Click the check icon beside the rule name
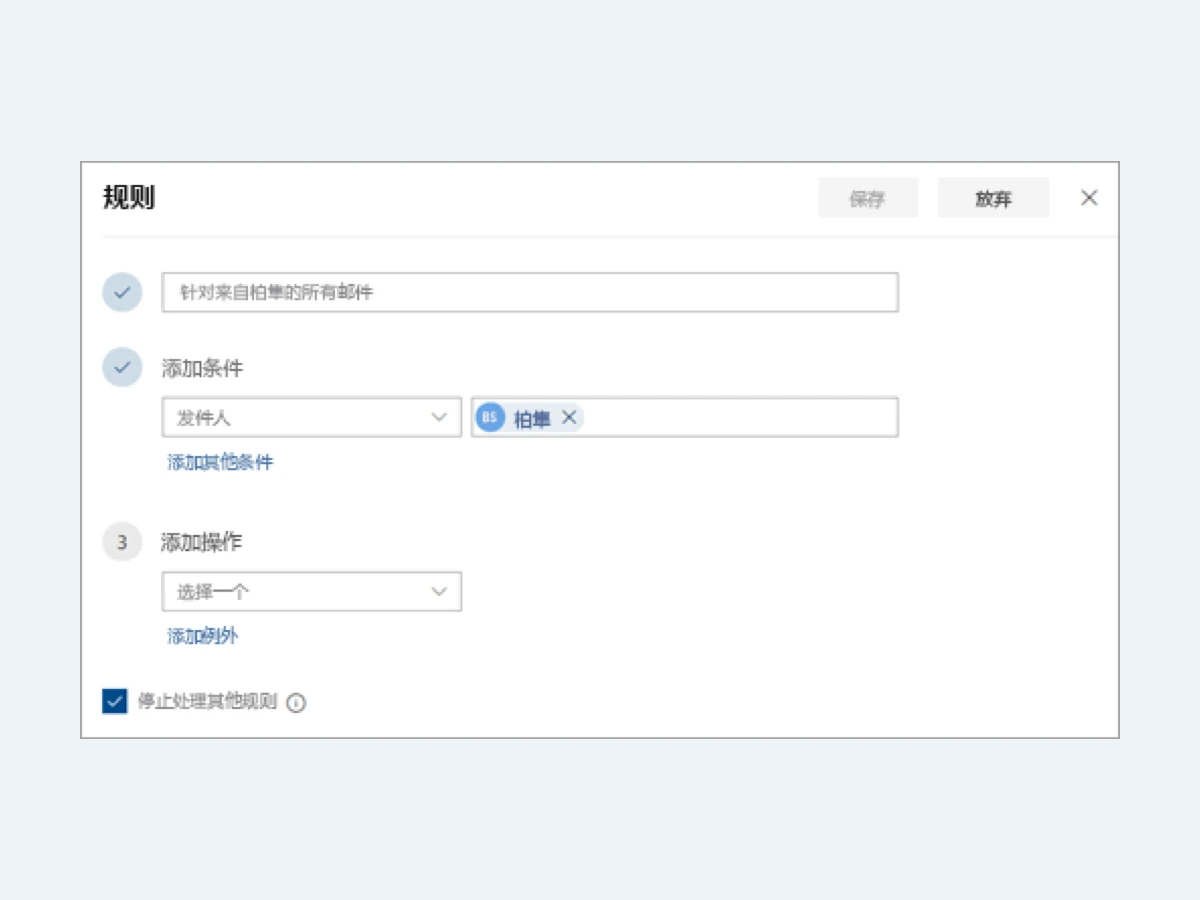 click(122, 292)
